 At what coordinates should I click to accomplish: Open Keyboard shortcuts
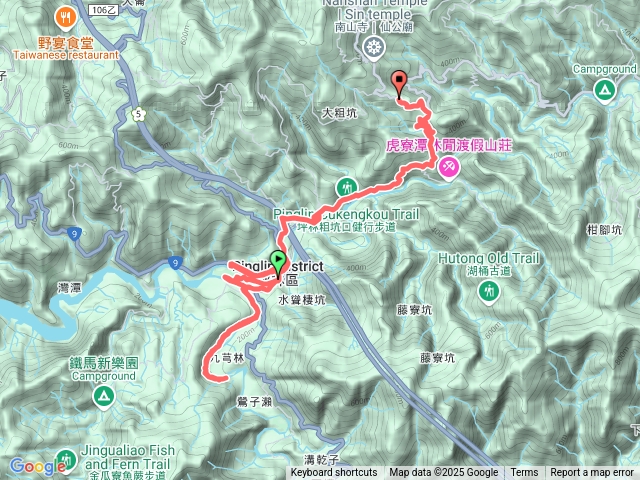(333, 473)
